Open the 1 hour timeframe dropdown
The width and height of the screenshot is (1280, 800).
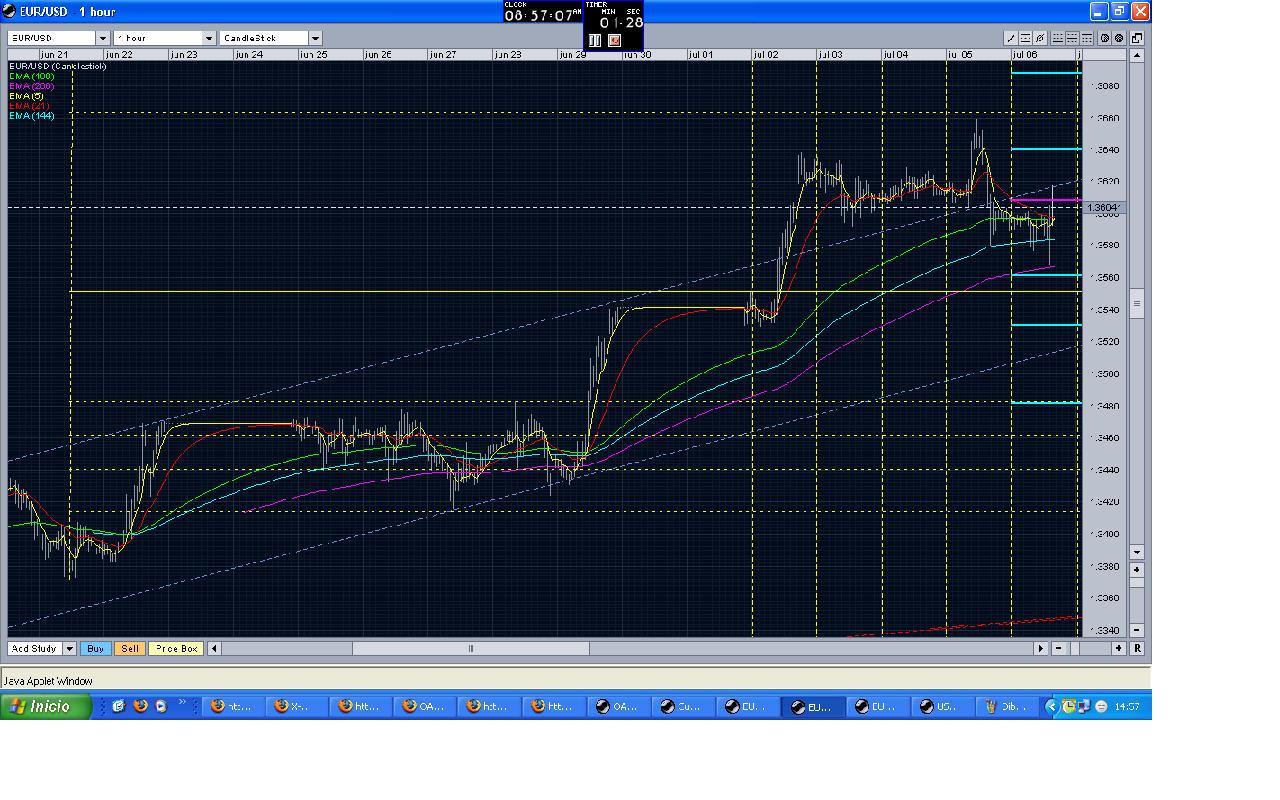click(x=209, y=38)
